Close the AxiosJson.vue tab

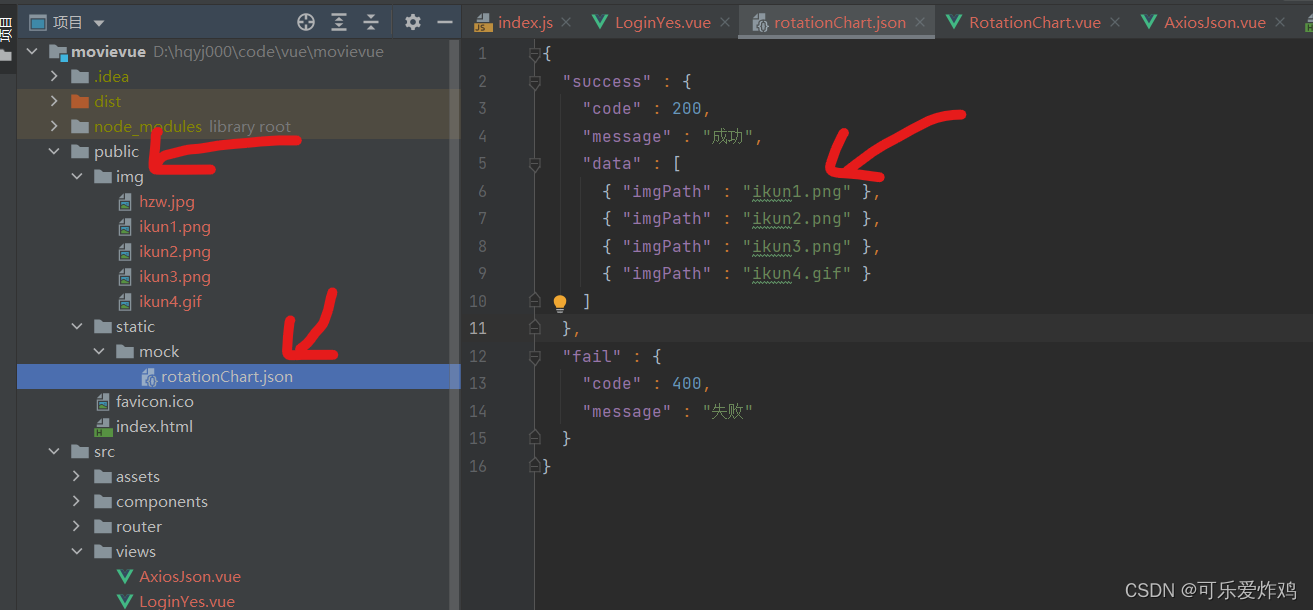click(1280, 22)
